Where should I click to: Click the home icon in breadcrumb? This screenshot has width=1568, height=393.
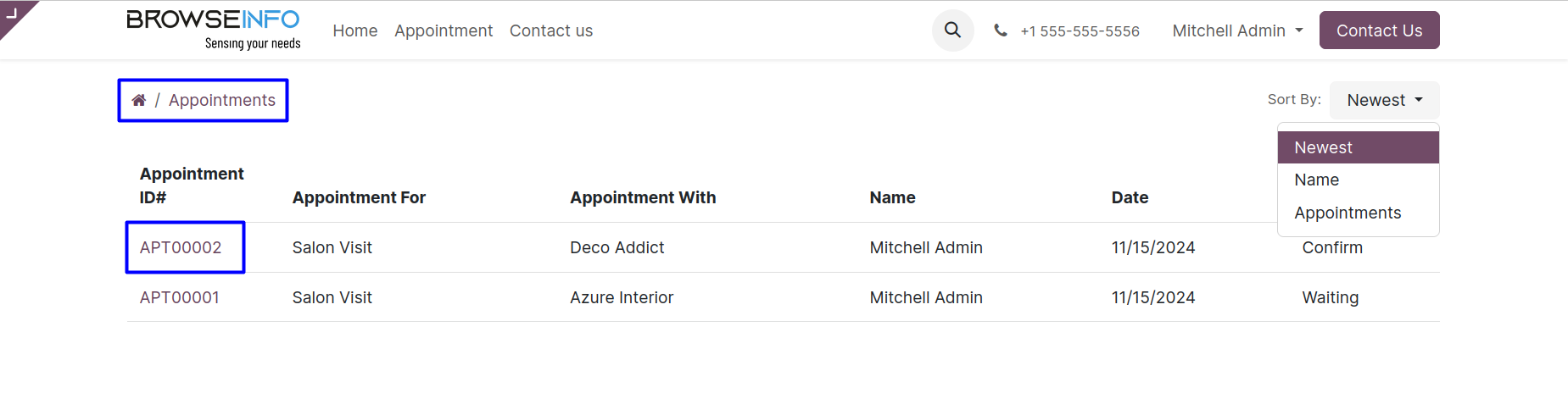(139, 100)
